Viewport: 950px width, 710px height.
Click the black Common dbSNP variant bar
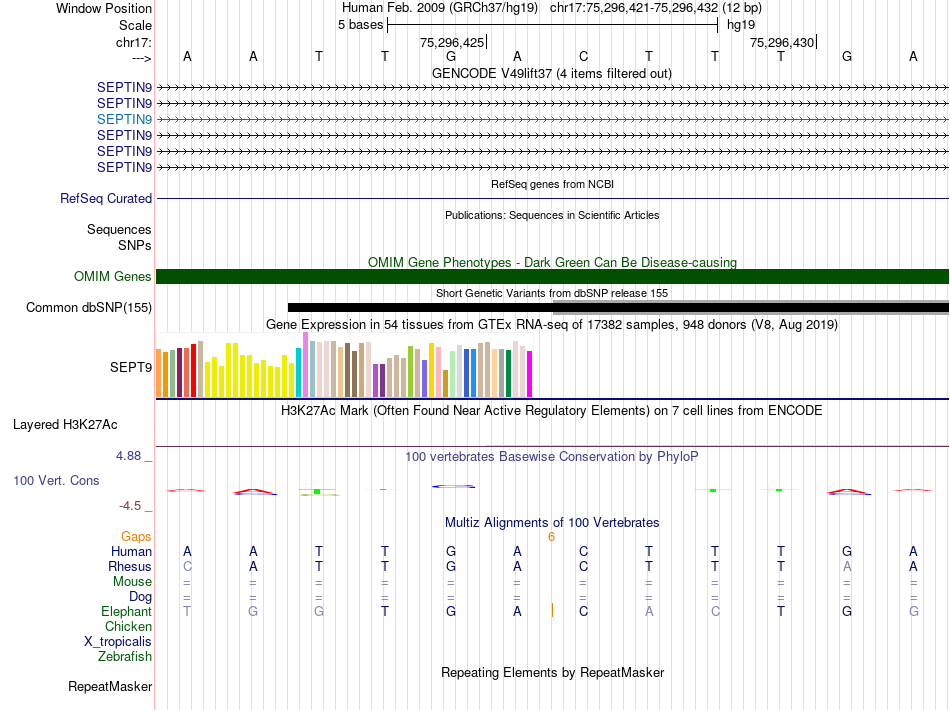pos(618,307)
